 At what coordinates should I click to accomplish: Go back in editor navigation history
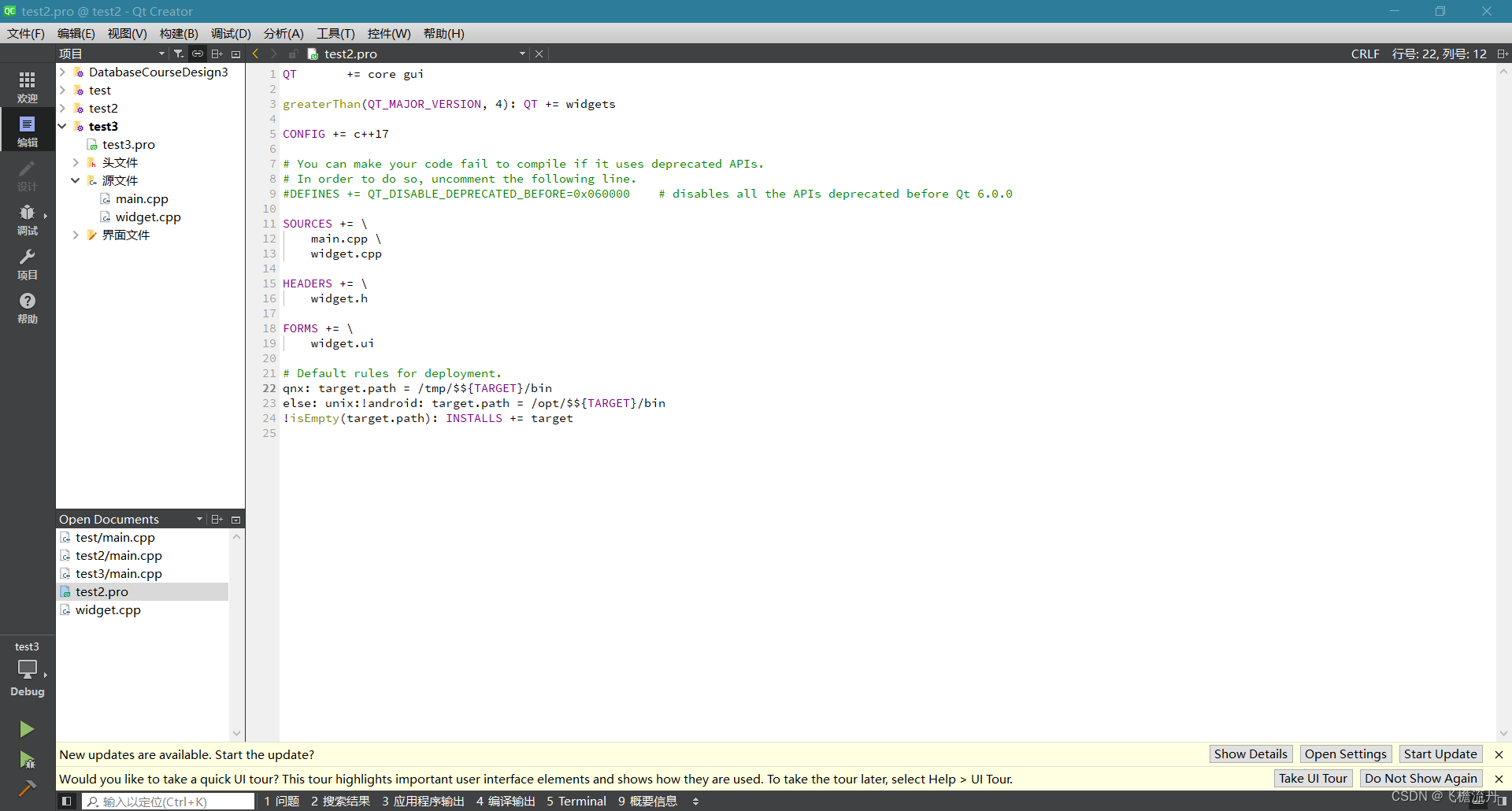click(x=255, y=54)
